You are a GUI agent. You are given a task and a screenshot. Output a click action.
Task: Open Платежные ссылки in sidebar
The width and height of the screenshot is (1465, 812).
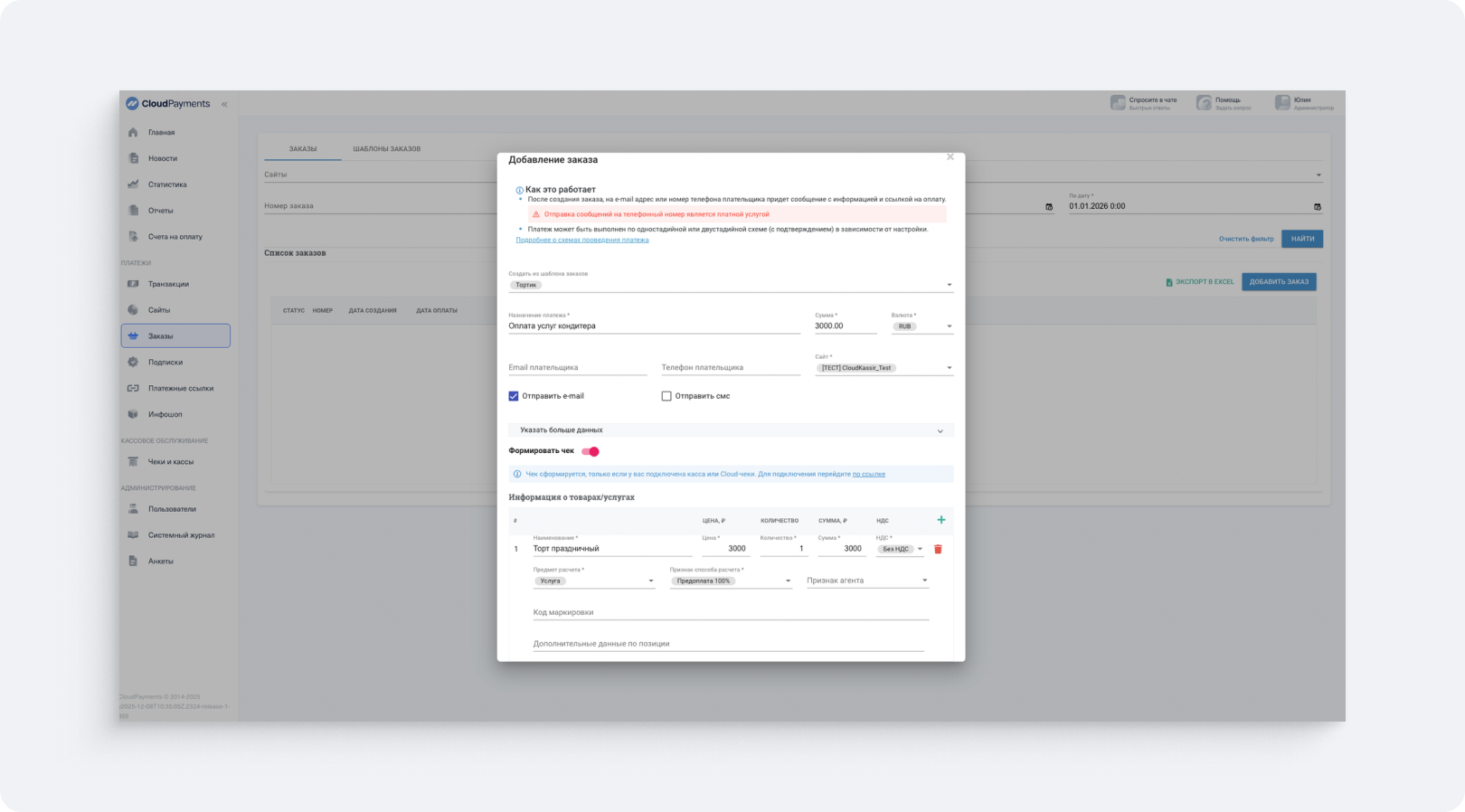pyautogui.click(x=181, y=388)
